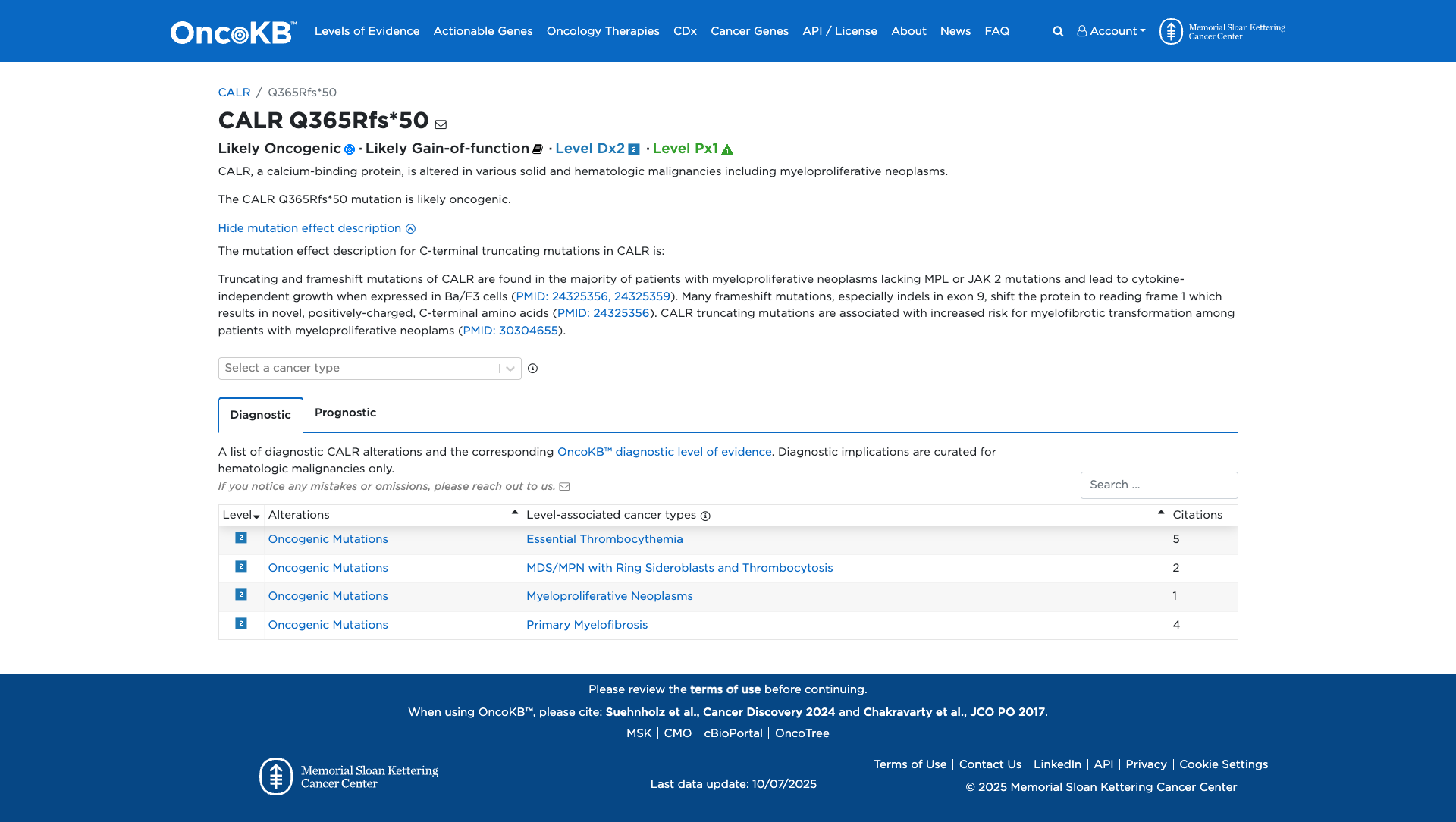Click the envelope icon after 'reach out to us'
This screenshot has height=822, width=1456.
pyautogui.click(x=565, y=486)
